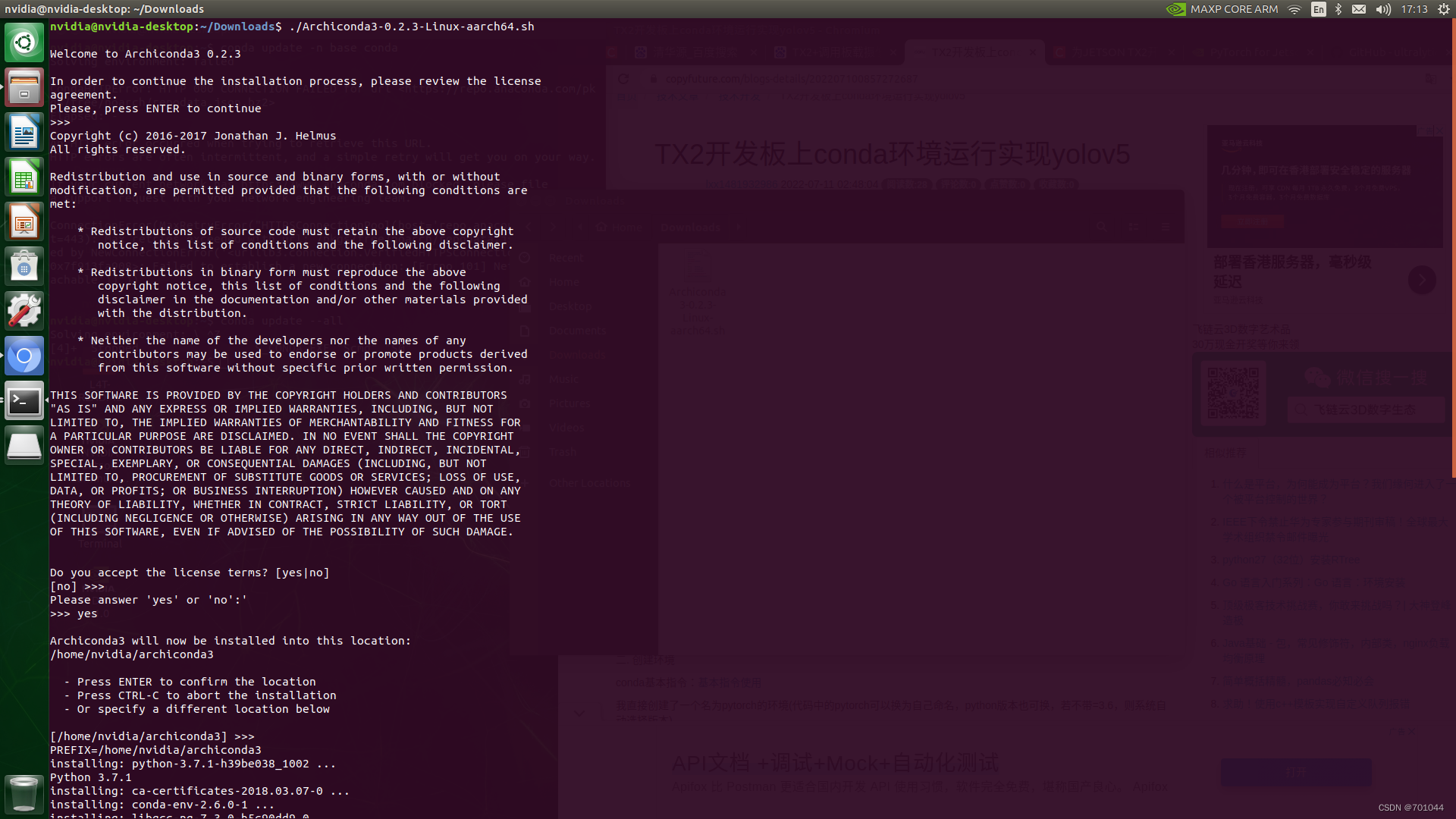This screenshot has width=1456, height=819.
Task: Click the reload icon in Chromium
Action: click(x=623, y=78)
